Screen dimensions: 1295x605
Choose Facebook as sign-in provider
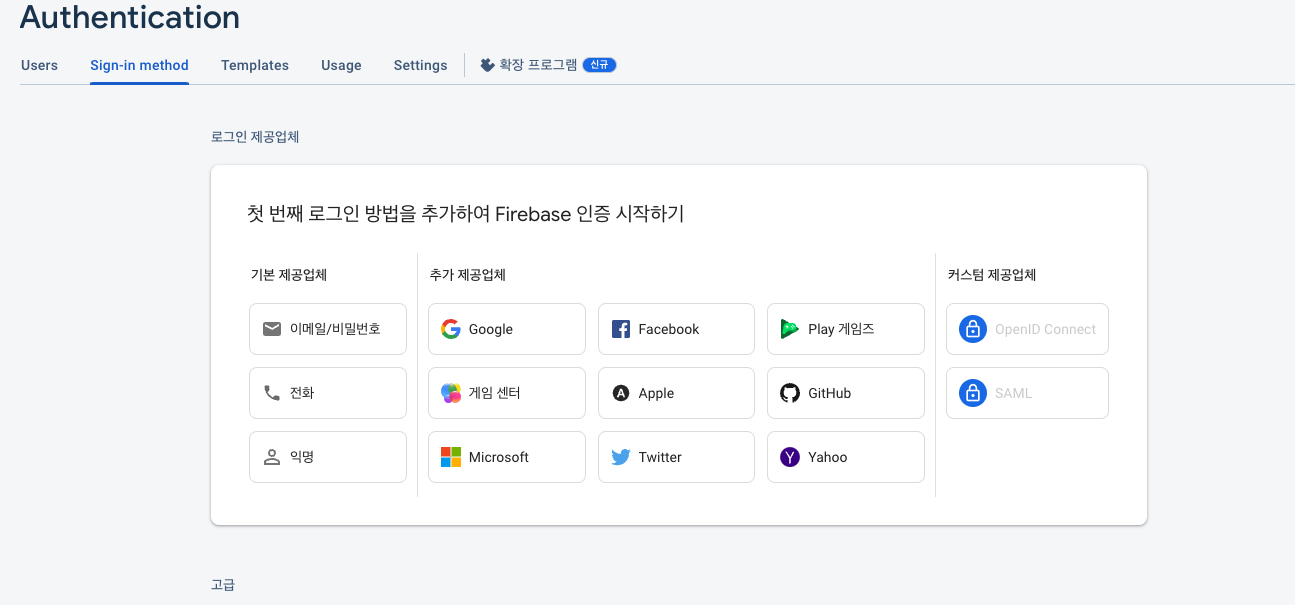[x=676, y=329]
